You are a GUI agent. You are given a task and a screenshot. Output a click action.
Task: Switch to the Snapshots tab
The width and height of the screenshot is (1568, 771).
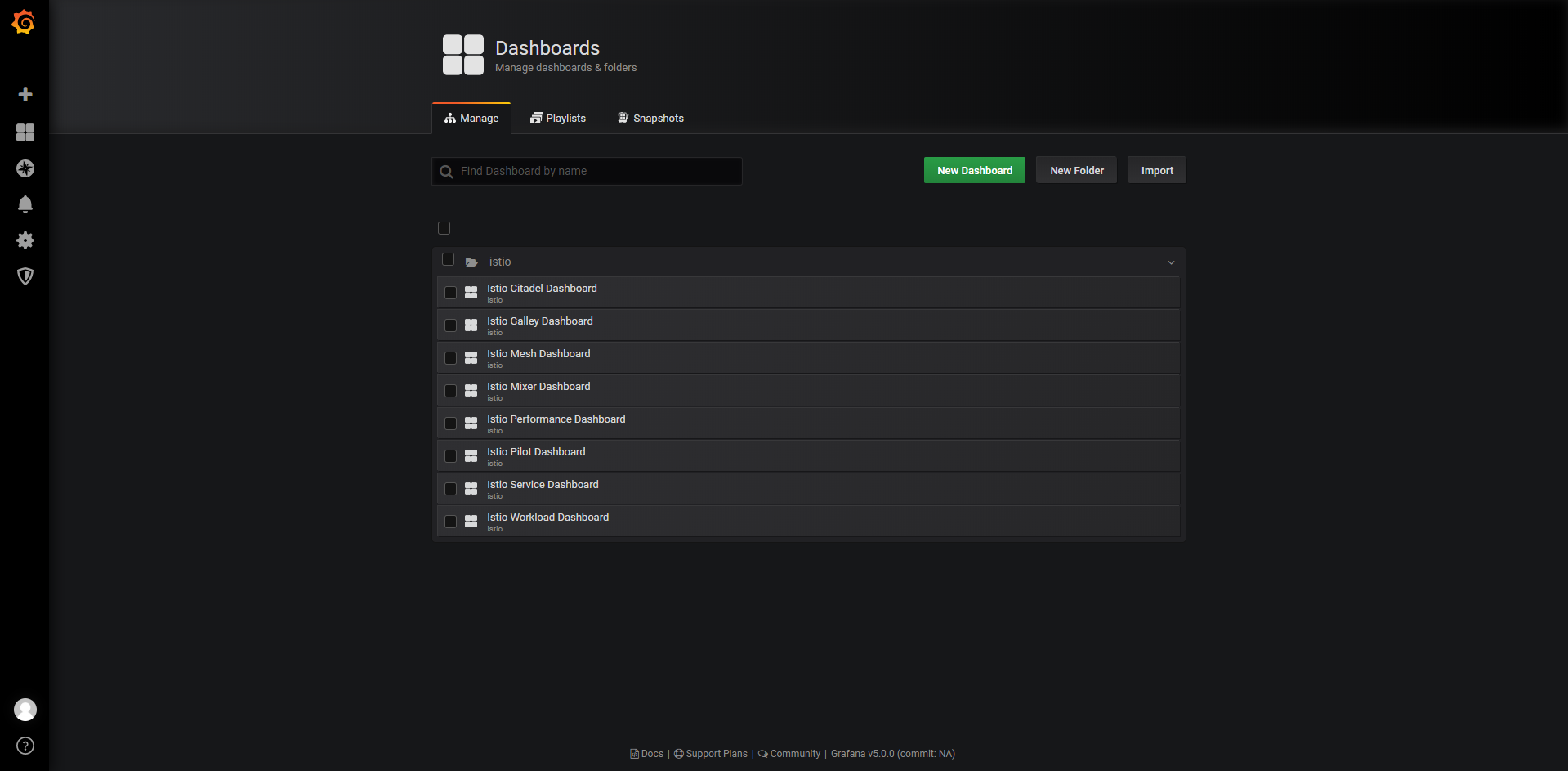650,119
